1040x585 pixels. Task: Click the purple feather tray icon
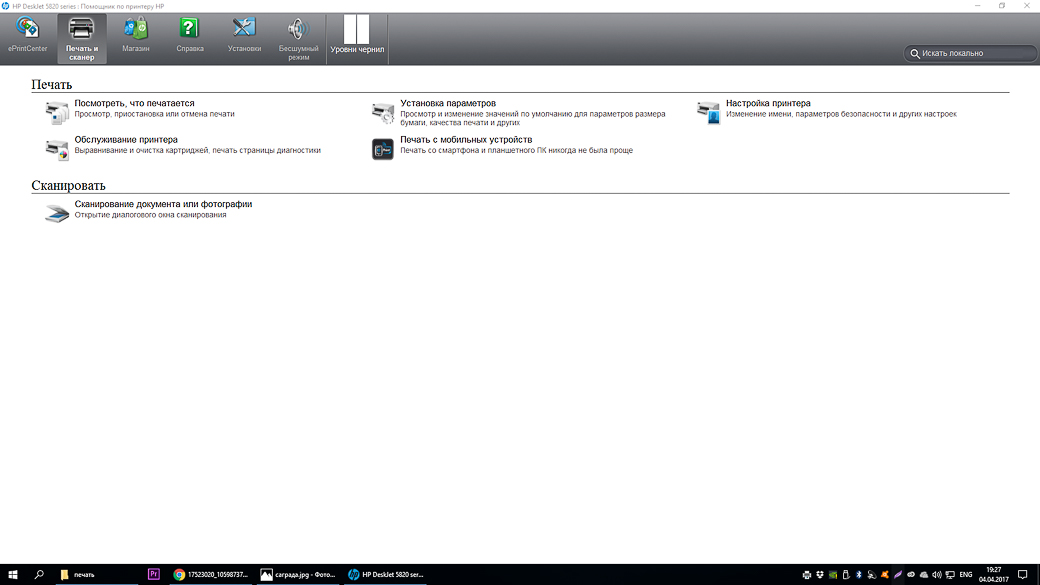click(898, 575)
